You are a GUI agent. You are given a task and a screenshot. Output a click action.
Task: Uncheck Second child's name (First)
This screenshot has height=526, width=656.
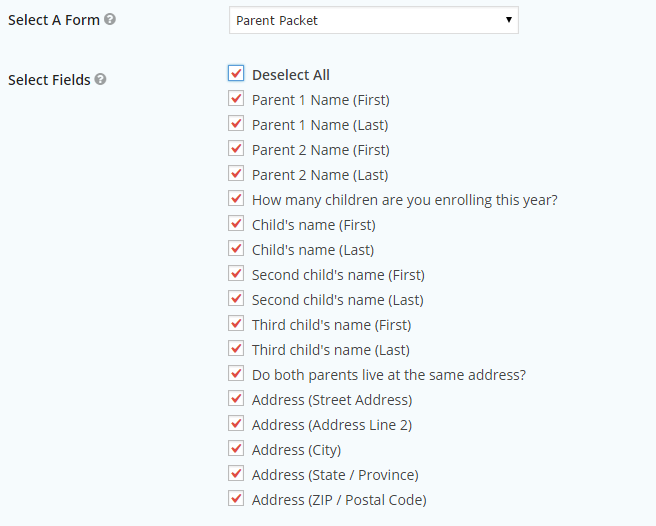click(236, 273)
